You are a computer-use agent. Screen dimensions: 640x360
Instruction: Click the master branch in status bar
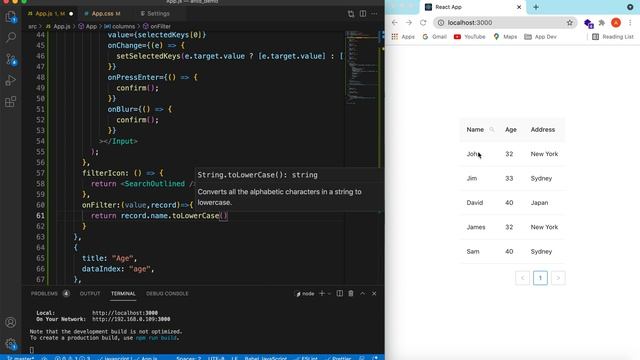(21, 358)
